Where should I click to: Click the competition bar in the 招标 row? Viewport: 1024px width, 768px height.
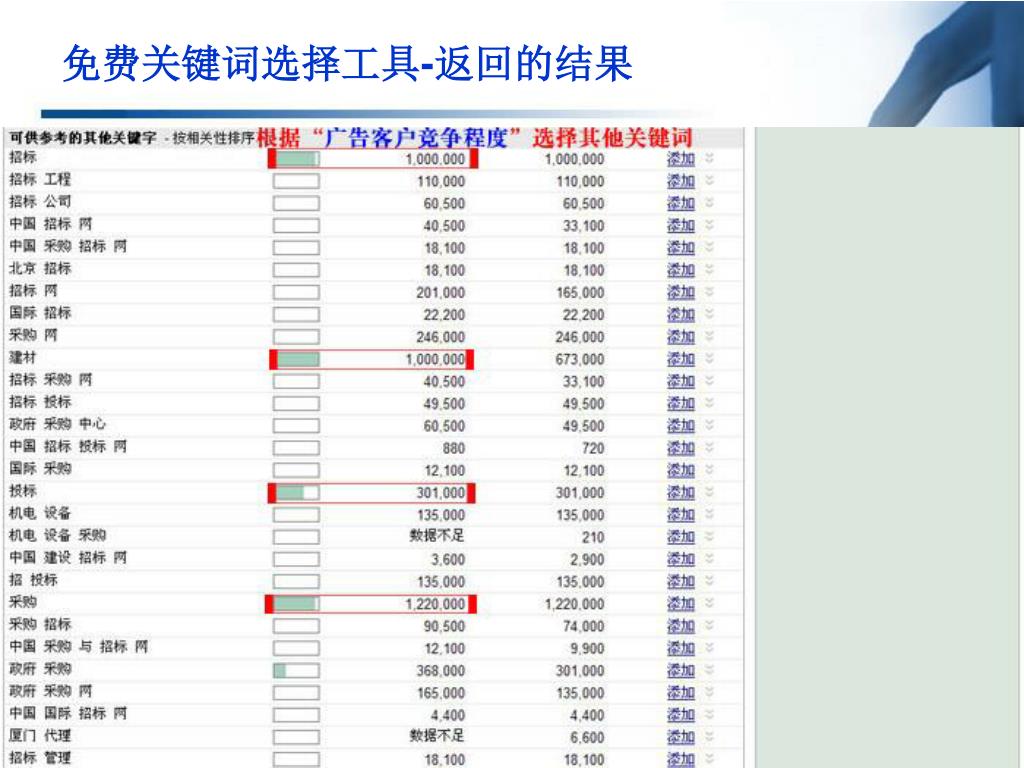tap(296, 159)
